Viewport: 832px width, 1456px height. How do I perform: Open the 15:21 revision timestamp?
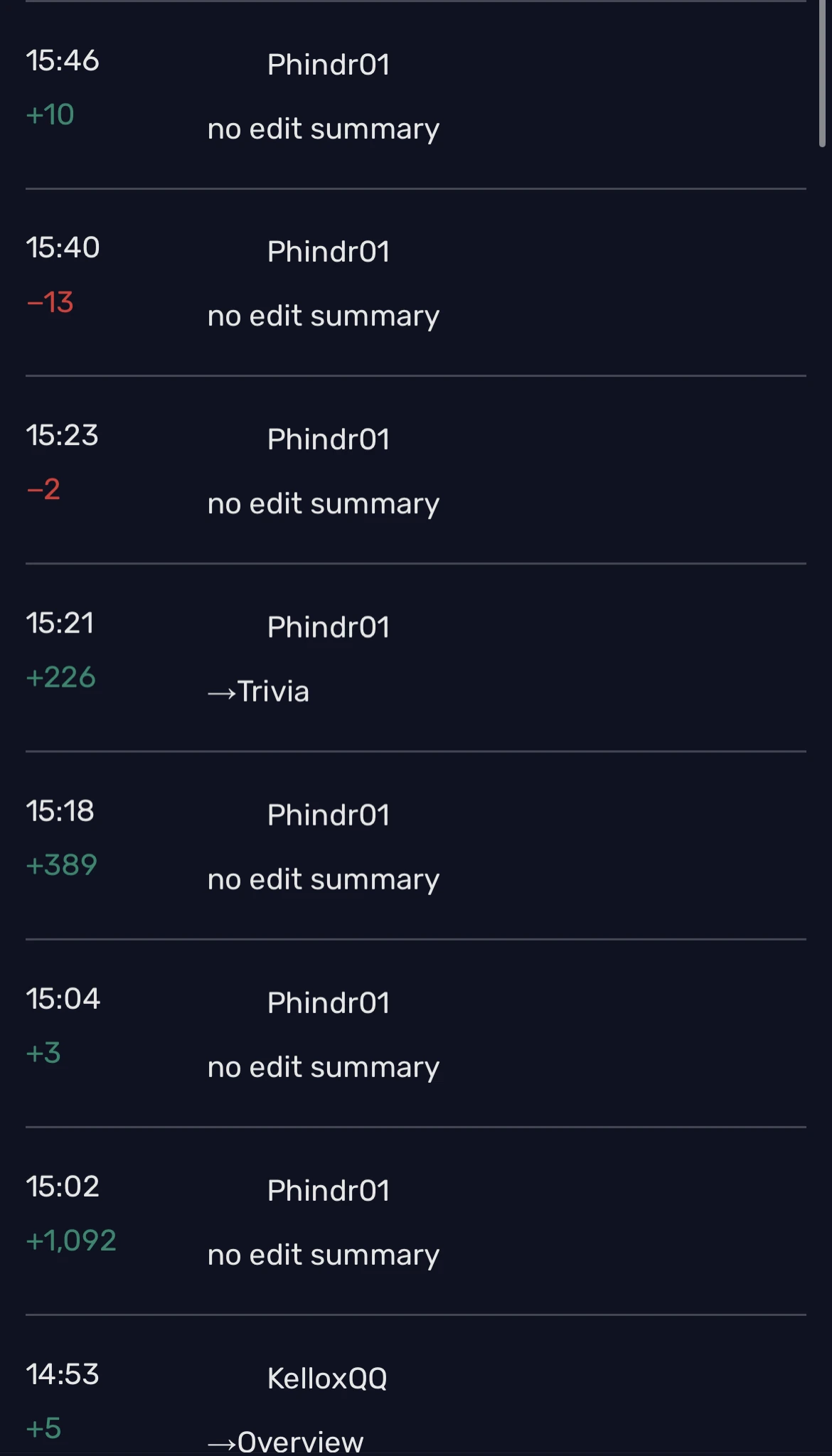point(60,623)
